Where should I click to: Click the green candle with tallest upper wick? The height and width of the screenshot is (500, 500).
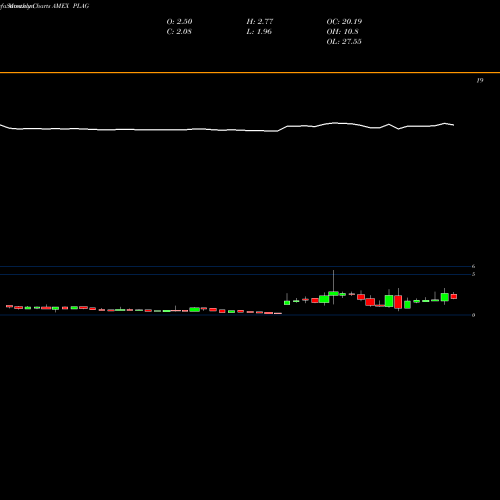tap(333, 293)
